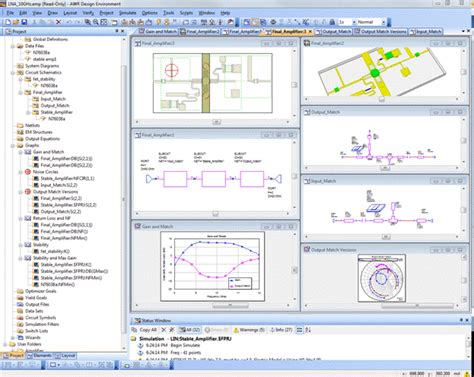The width and height of the screenshot is (474, 377).
Task: Click the Copy All button
Action: 144,330
